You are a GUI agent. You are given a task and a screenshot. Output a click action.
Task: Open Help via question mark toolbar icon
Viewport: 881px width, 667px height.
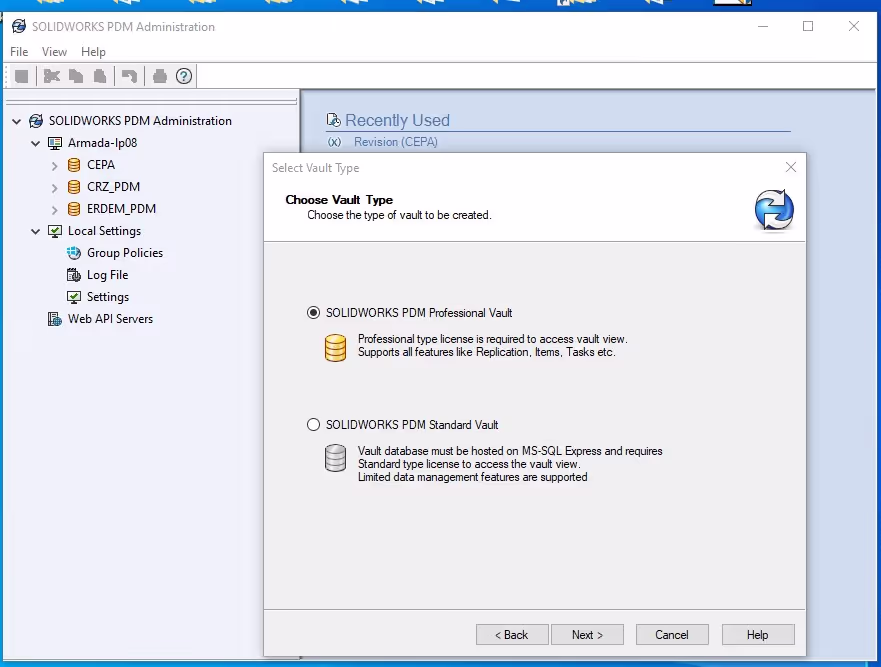(x=184, y=76)
